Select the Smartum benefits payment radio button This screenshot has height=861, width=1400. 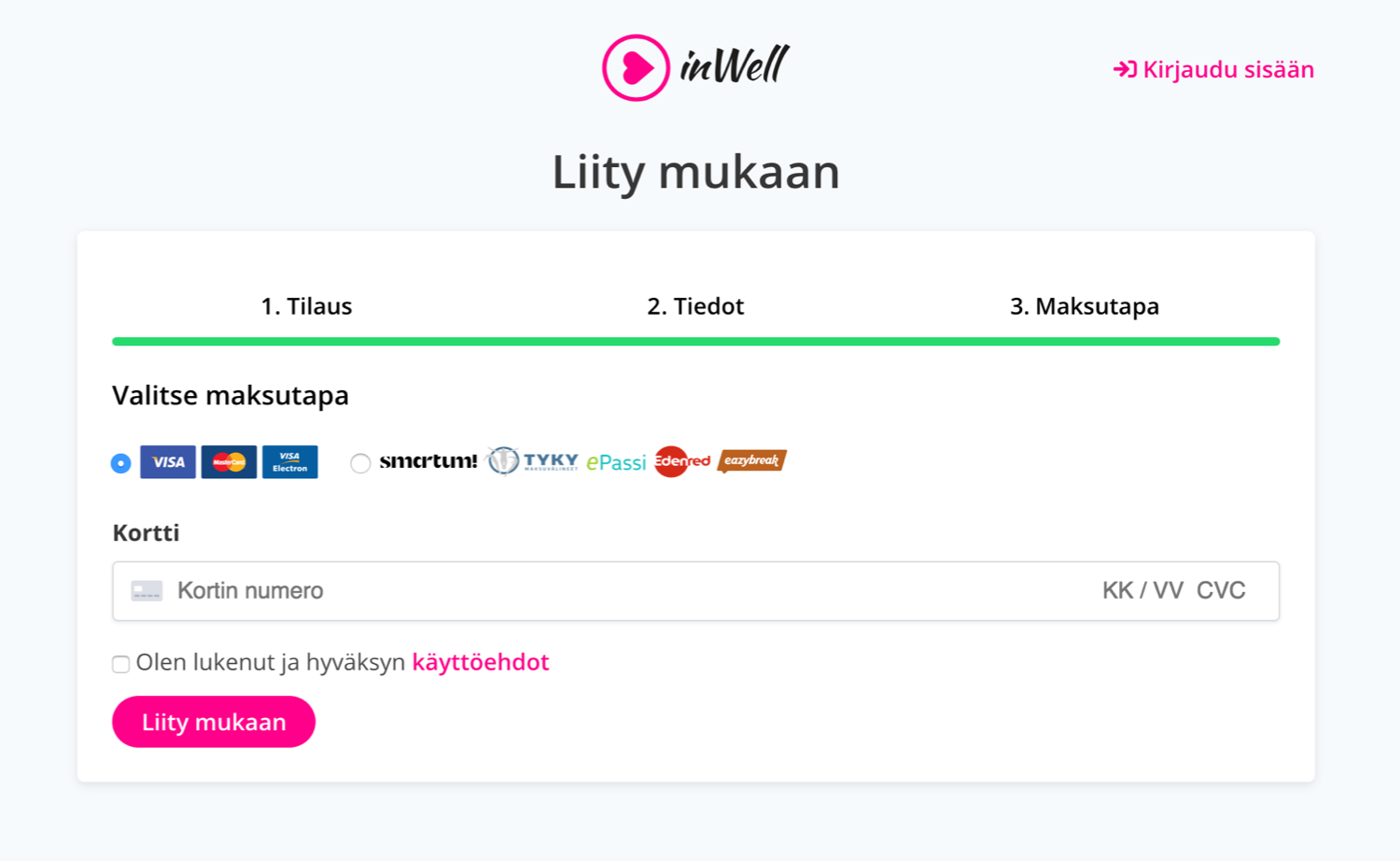[x=360, y=463]
